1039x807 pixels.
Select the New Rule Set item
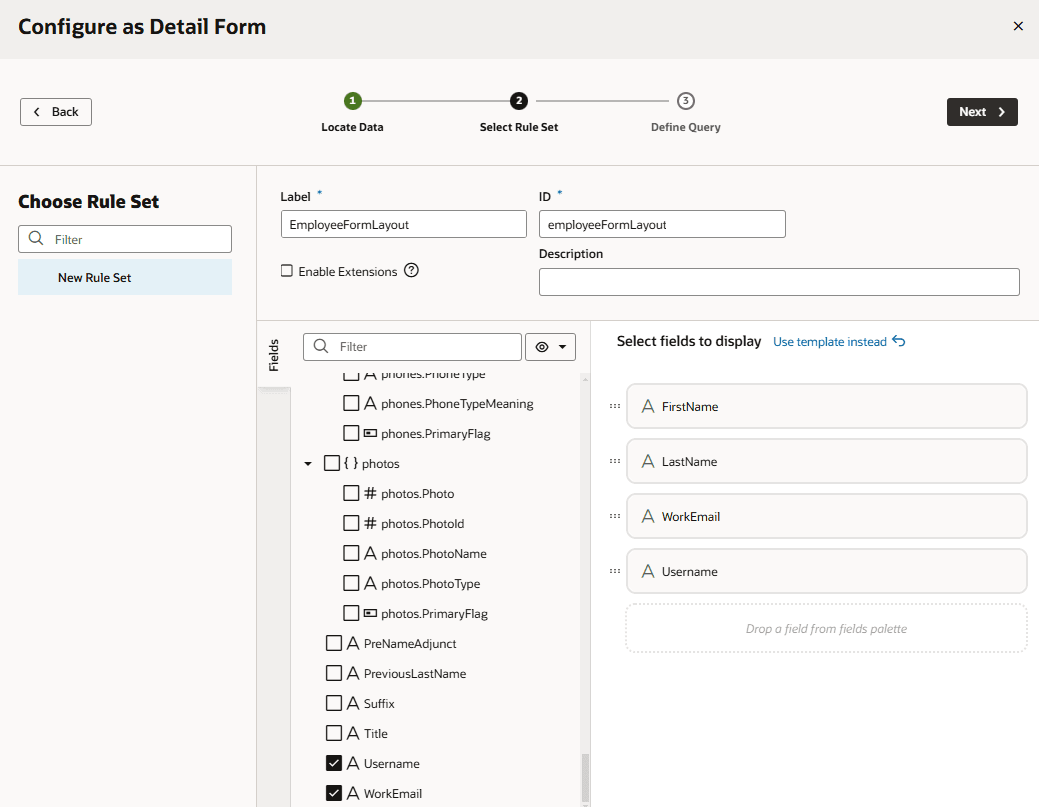[x=125, y=277]
